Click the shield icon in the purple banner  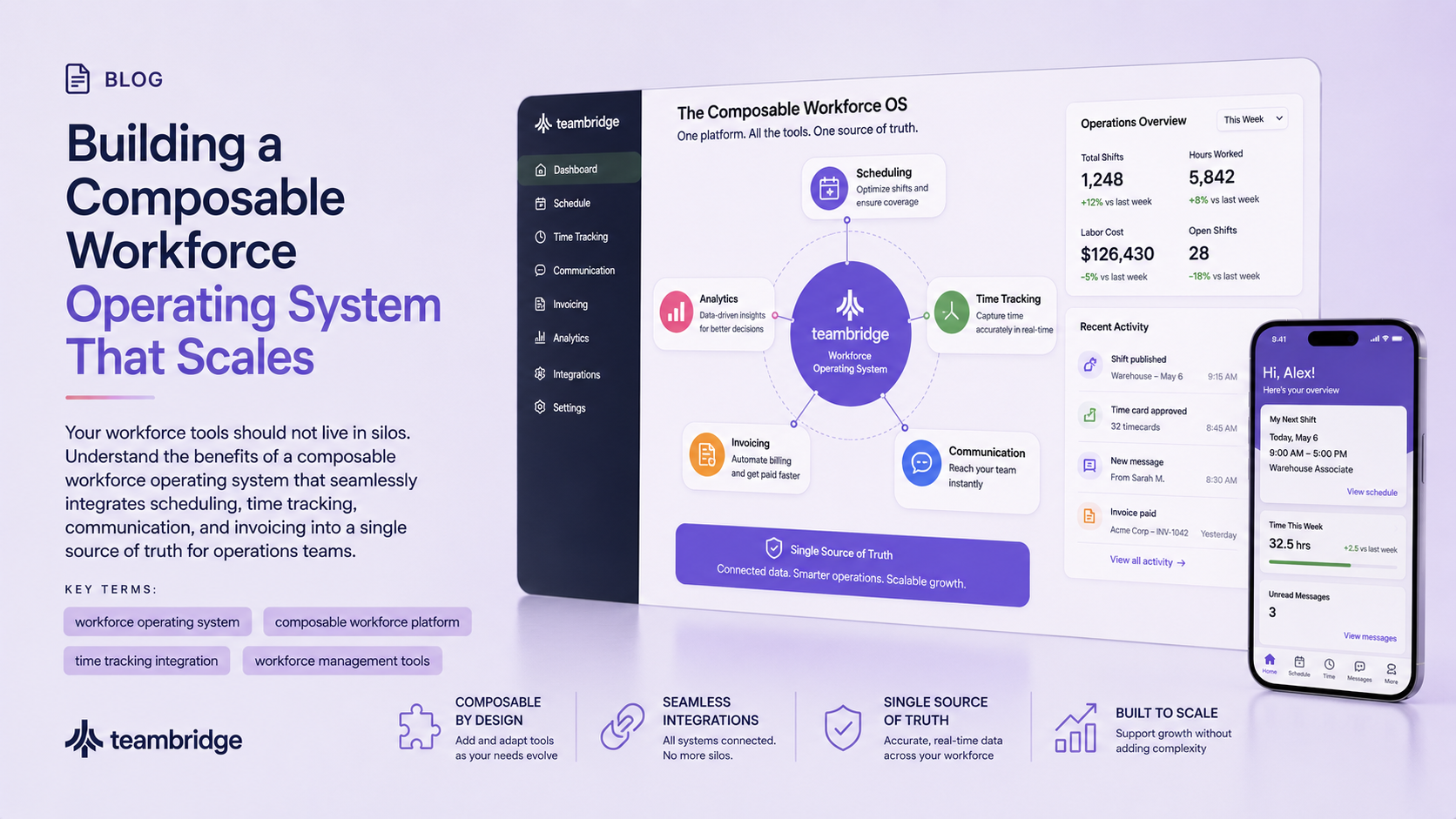pyautogui.click(x=773, y=547)
